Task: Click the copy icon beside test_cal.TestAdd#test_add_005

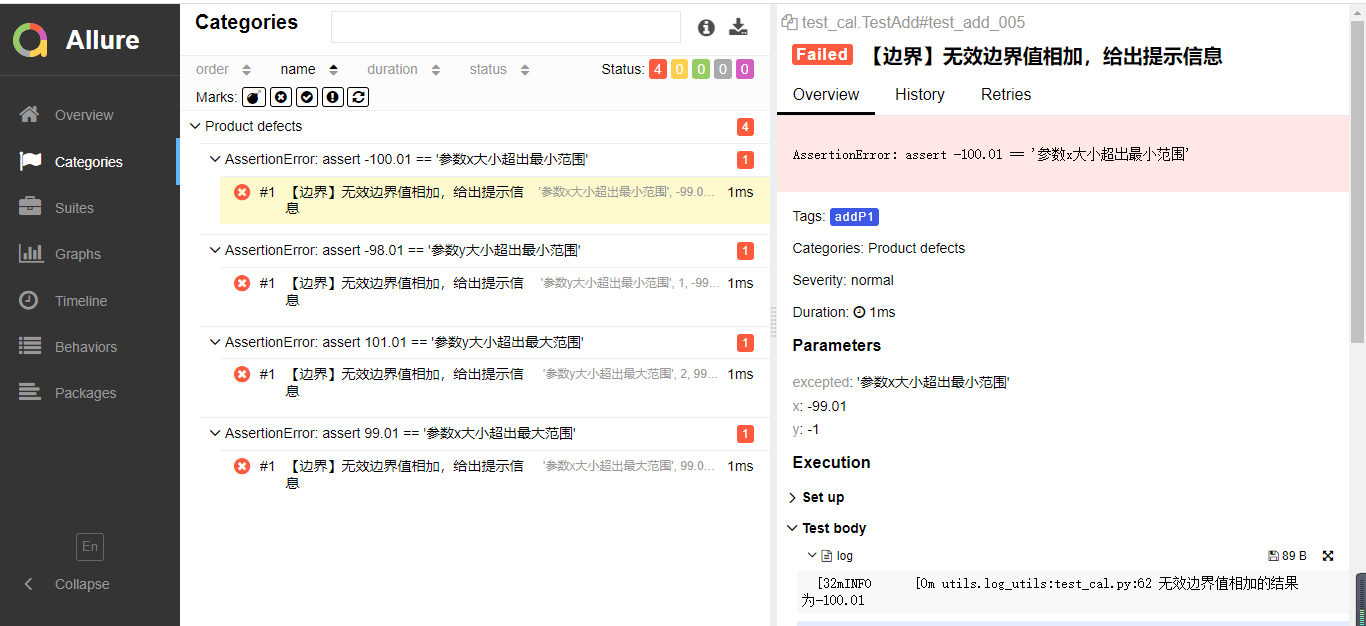Action: (789, 23)
